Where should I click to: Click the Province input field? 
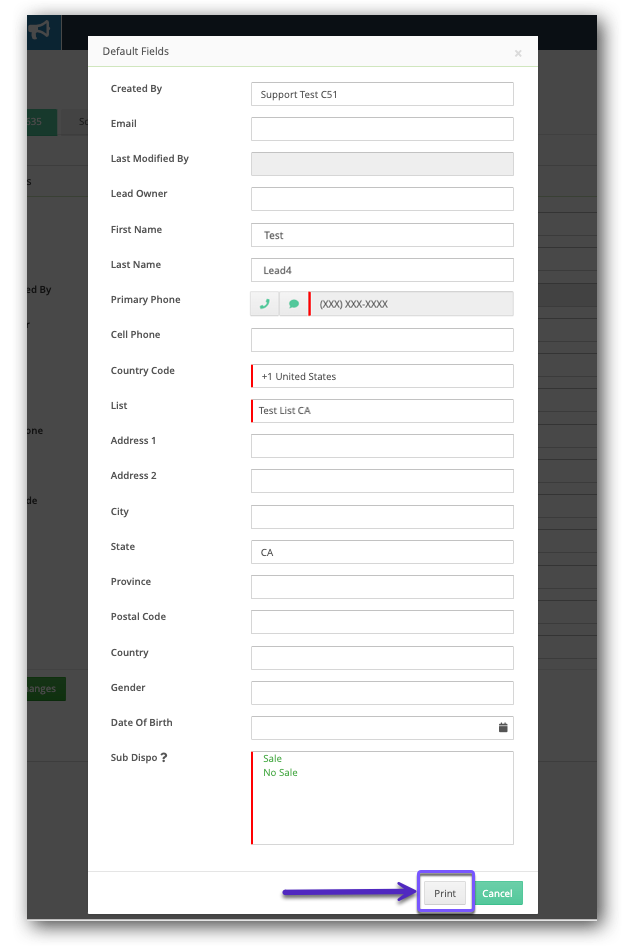382,587
